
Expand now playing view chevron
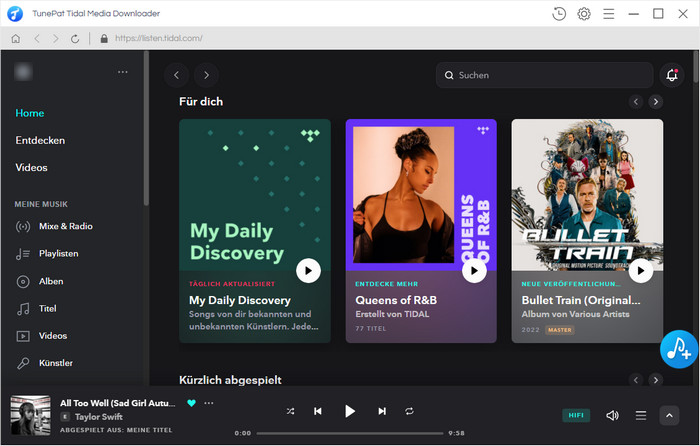[x=669, y=416]
